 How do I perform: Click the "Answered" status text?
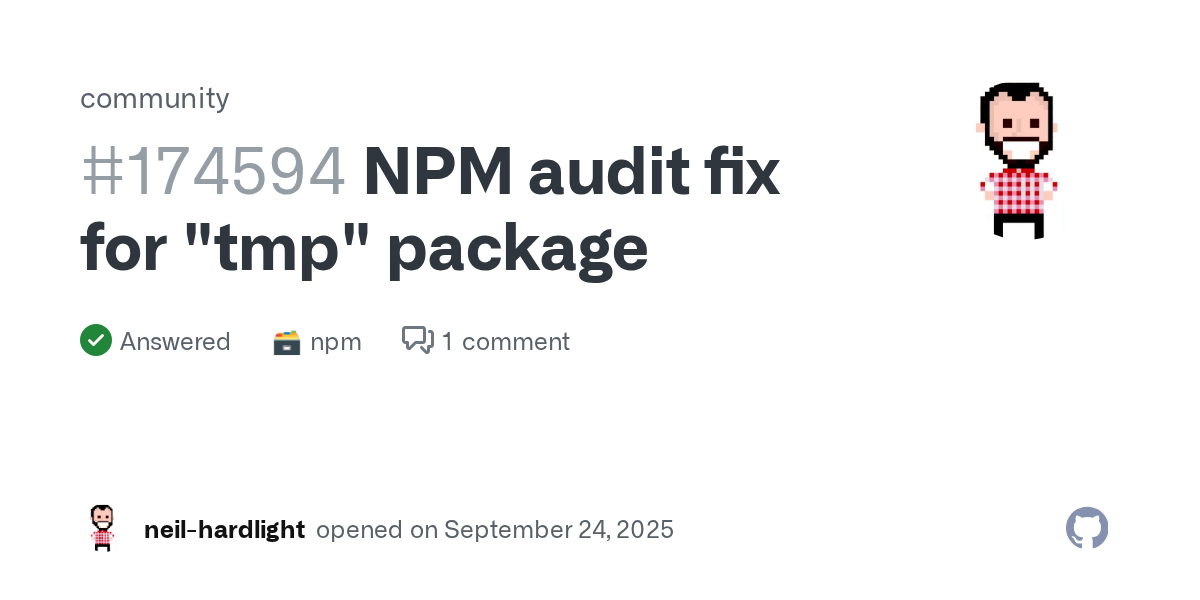coord(175,342)
